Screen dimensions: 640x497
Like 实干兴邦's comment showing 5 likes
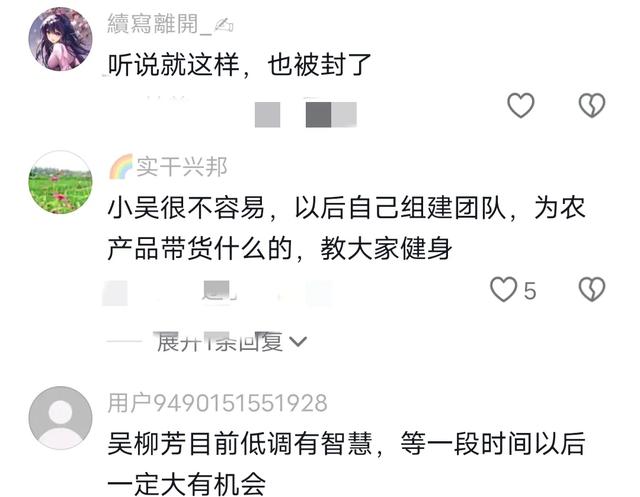click(x=503, y=290)
